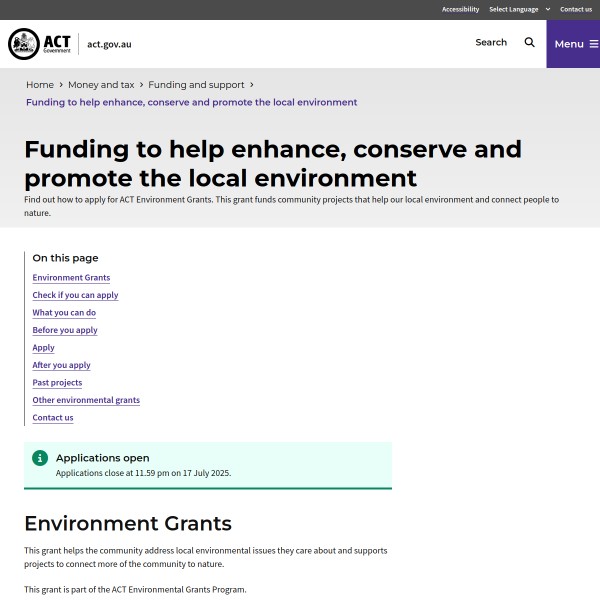Open What you can do anchor link
600x600 pixels.
(64, 313)
